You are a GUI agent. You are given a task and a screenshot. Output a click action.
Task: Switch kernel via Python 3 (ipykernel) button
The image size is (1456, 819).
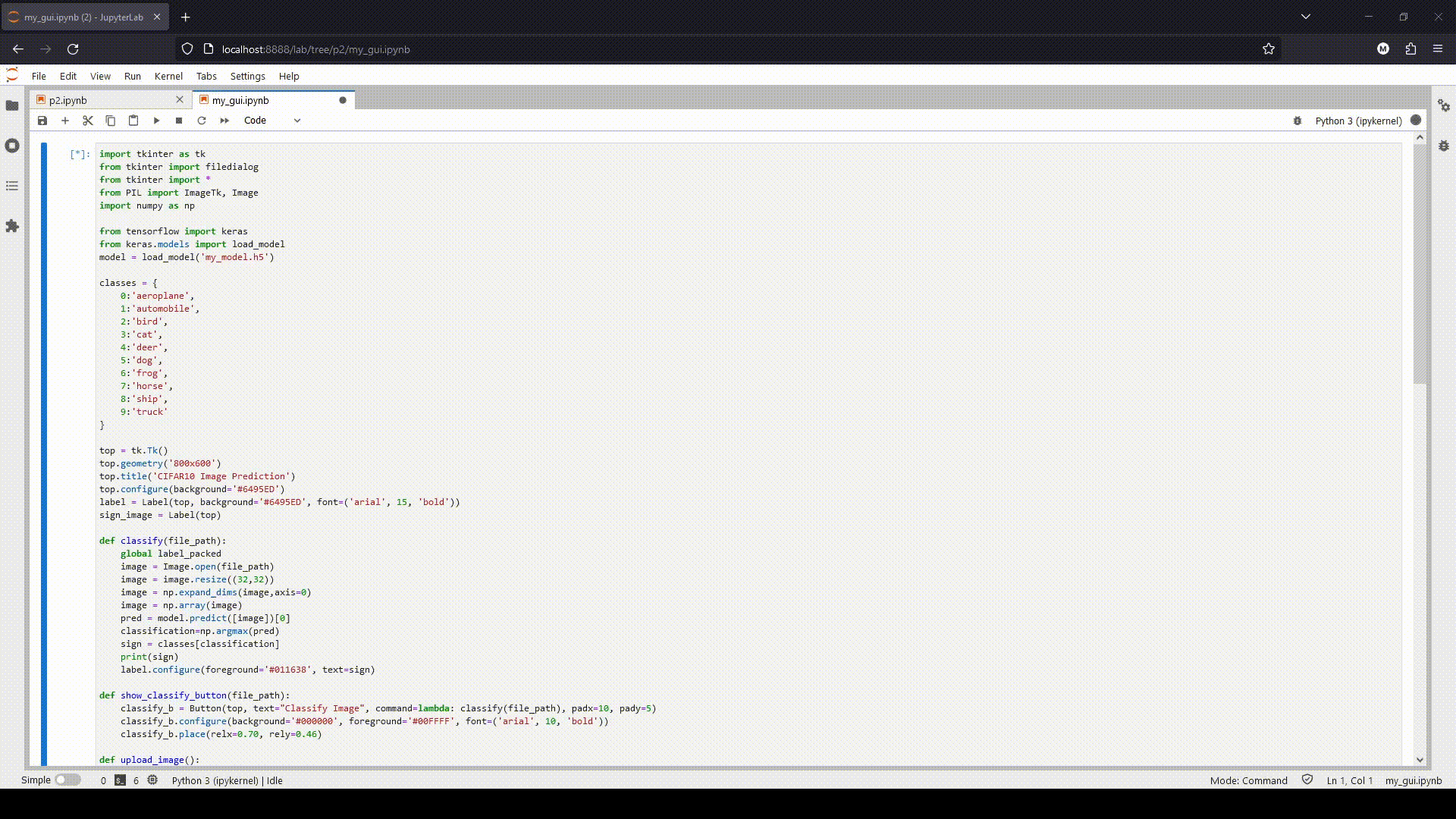click(x=1358, y=121)
